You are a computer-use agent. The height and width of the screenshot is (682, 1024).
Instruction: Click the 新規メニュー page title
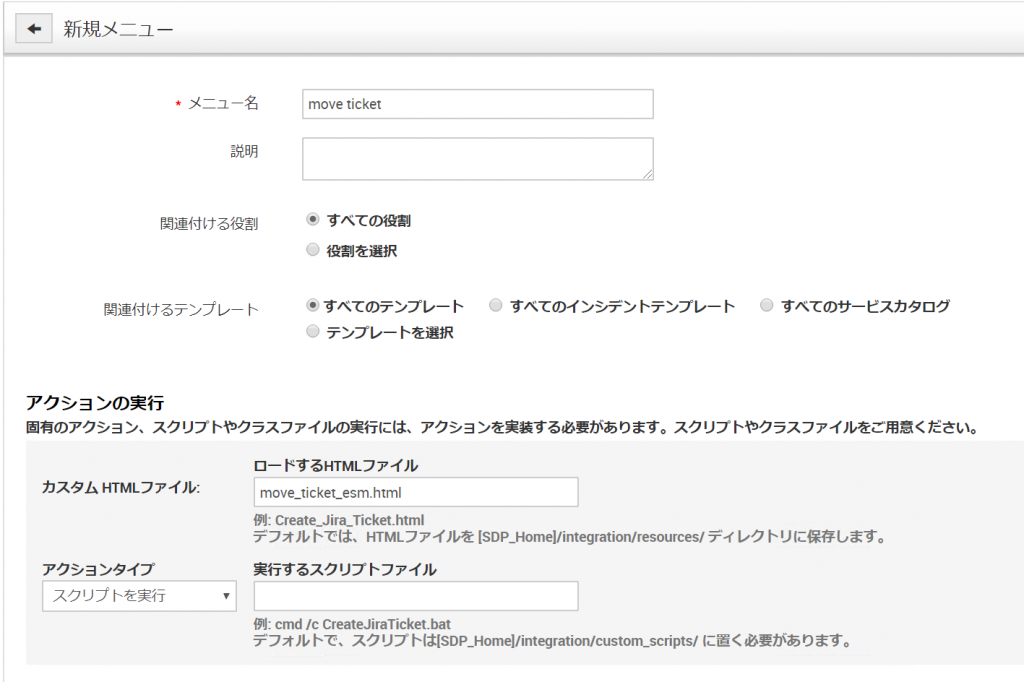coord(118,29)
